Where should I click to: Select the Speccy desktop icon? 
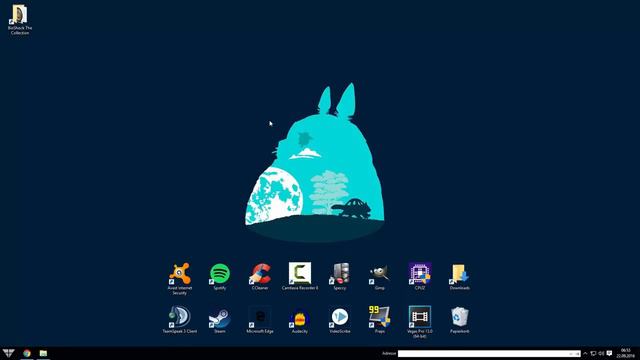(340, 276)
